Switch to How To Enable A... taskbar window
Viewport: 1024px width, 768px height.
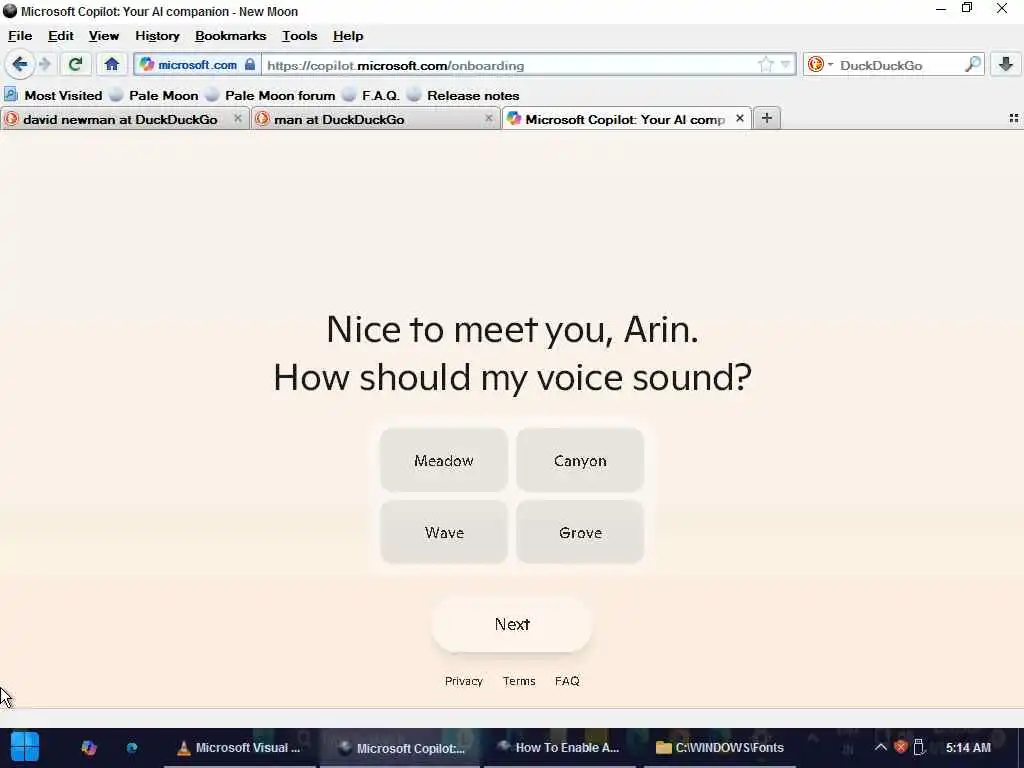[558, 748]
